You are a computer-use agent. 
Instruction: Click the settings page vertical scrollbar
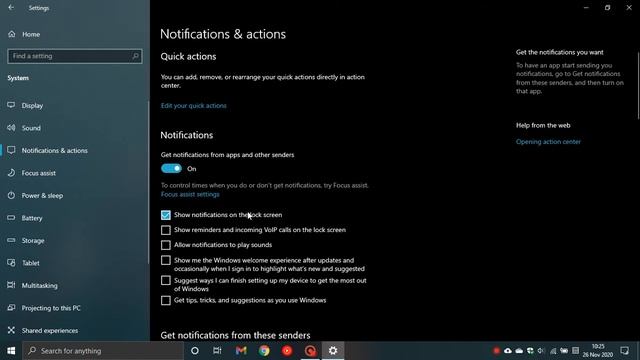638,86
